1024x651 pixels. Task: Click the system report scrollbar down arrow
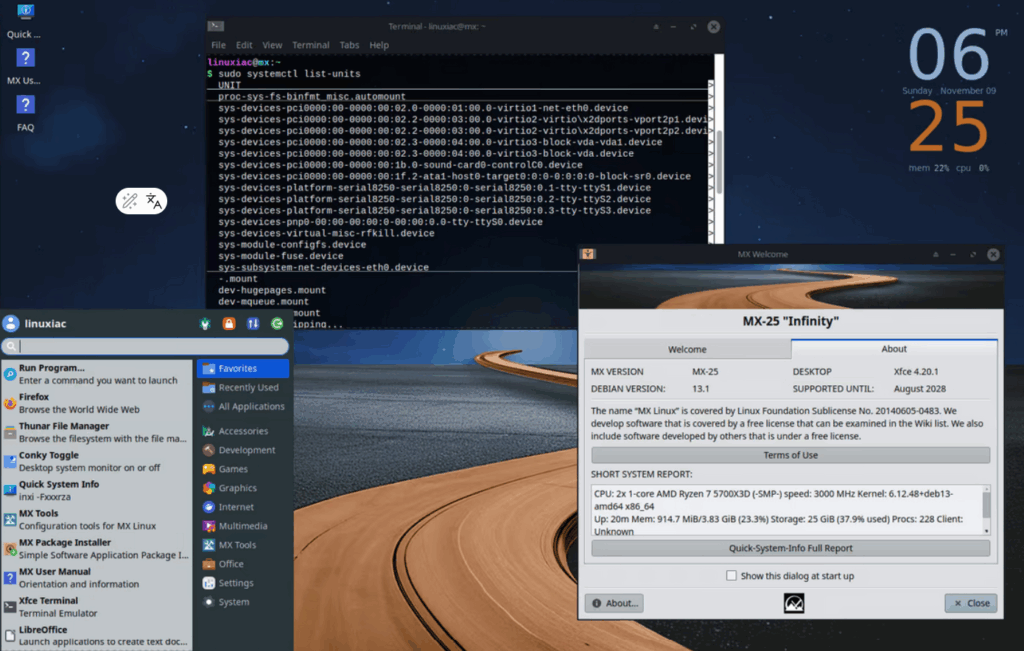pos(986,528)
